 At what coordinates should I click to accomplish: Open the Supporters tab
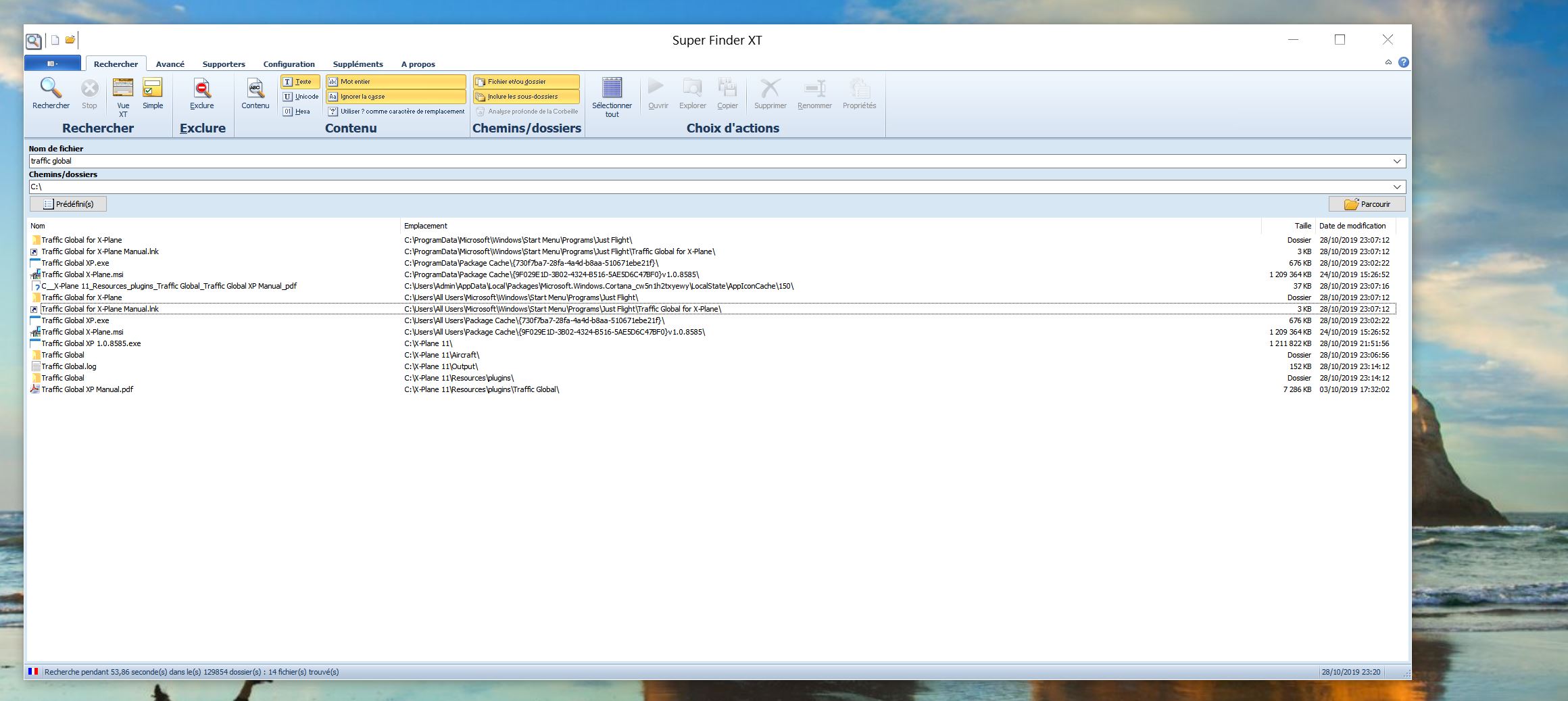pos(224,64)
